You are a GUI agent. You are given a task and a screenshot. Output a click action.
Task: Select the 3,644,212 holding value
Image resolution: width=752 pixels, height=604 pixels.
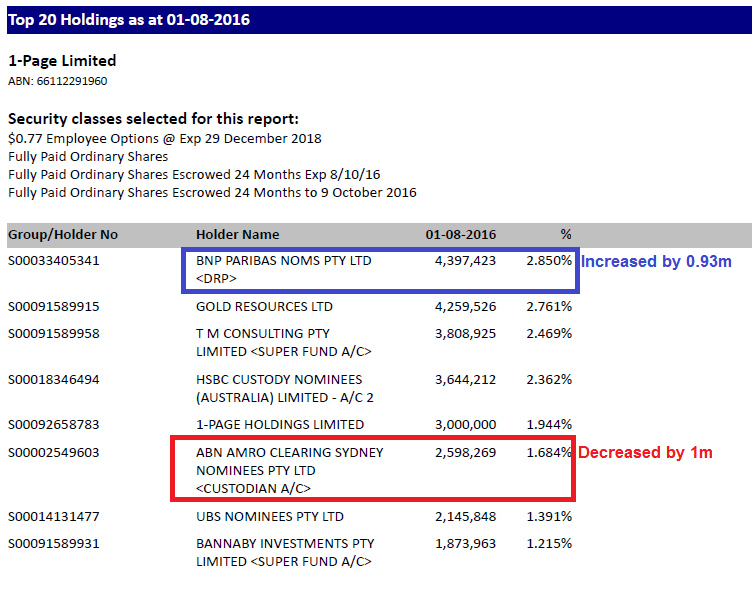click(465, 380)
